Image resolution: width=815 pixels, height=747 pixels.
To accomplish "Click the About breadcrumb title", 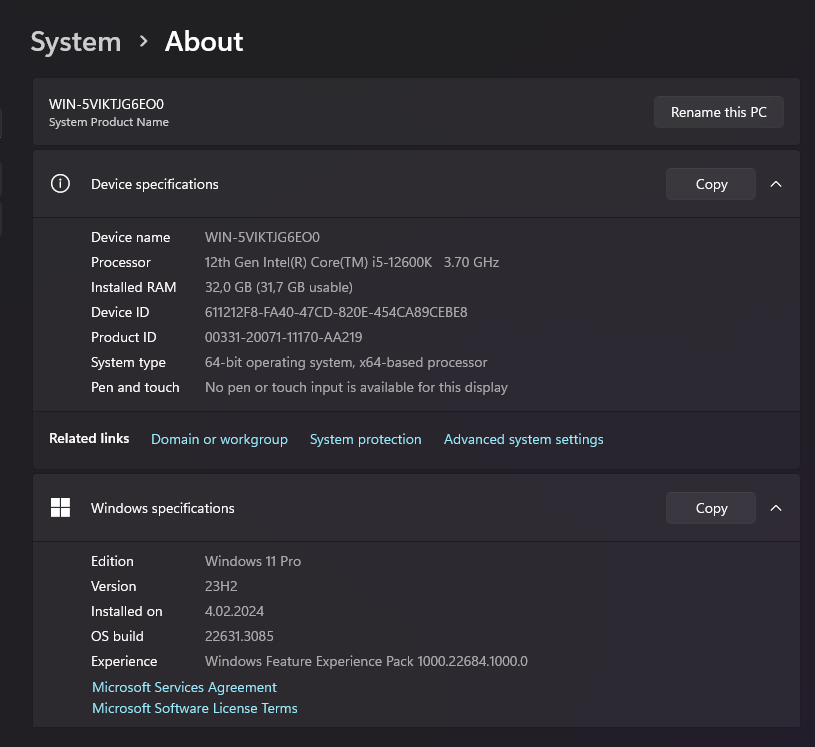I will point(204,41).
